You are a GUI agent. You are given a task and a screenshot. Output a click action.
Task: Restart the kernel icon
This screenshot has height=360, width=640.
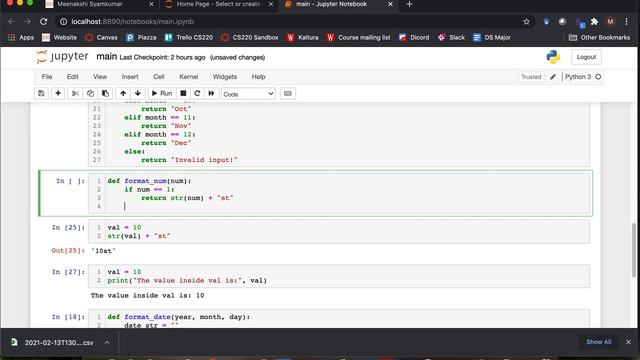click(197, 93)
